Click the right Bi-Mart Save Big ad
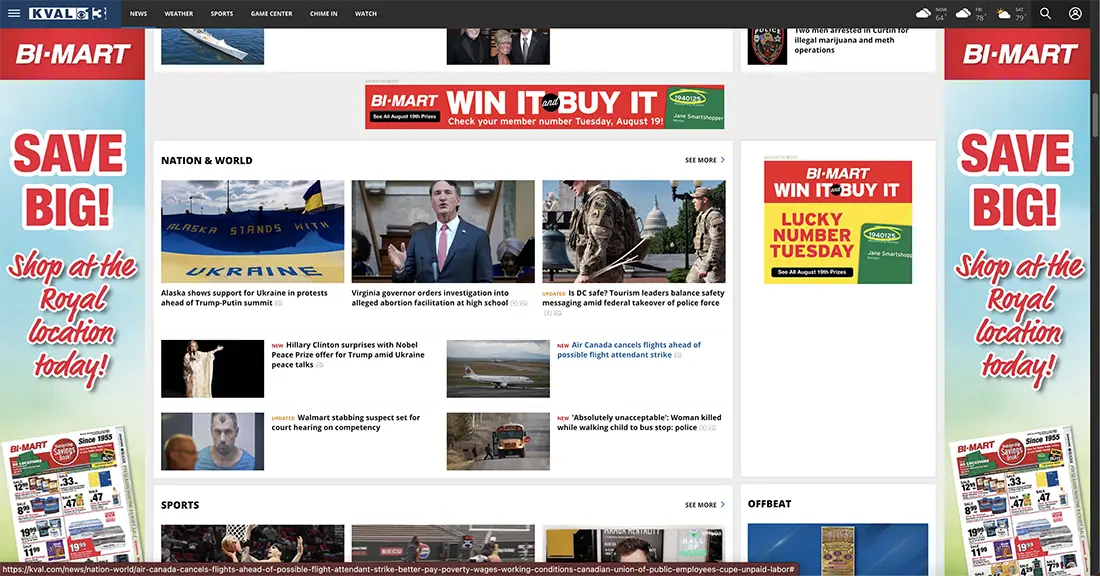The image size is (1100, 576). 1018,302
